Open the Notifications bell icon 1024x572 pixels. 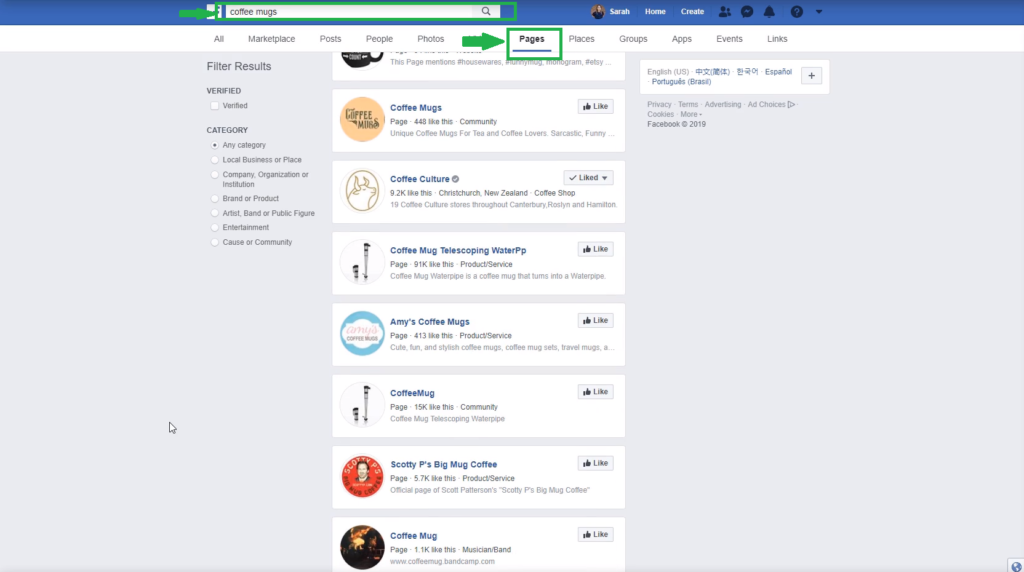click(769, 12)
